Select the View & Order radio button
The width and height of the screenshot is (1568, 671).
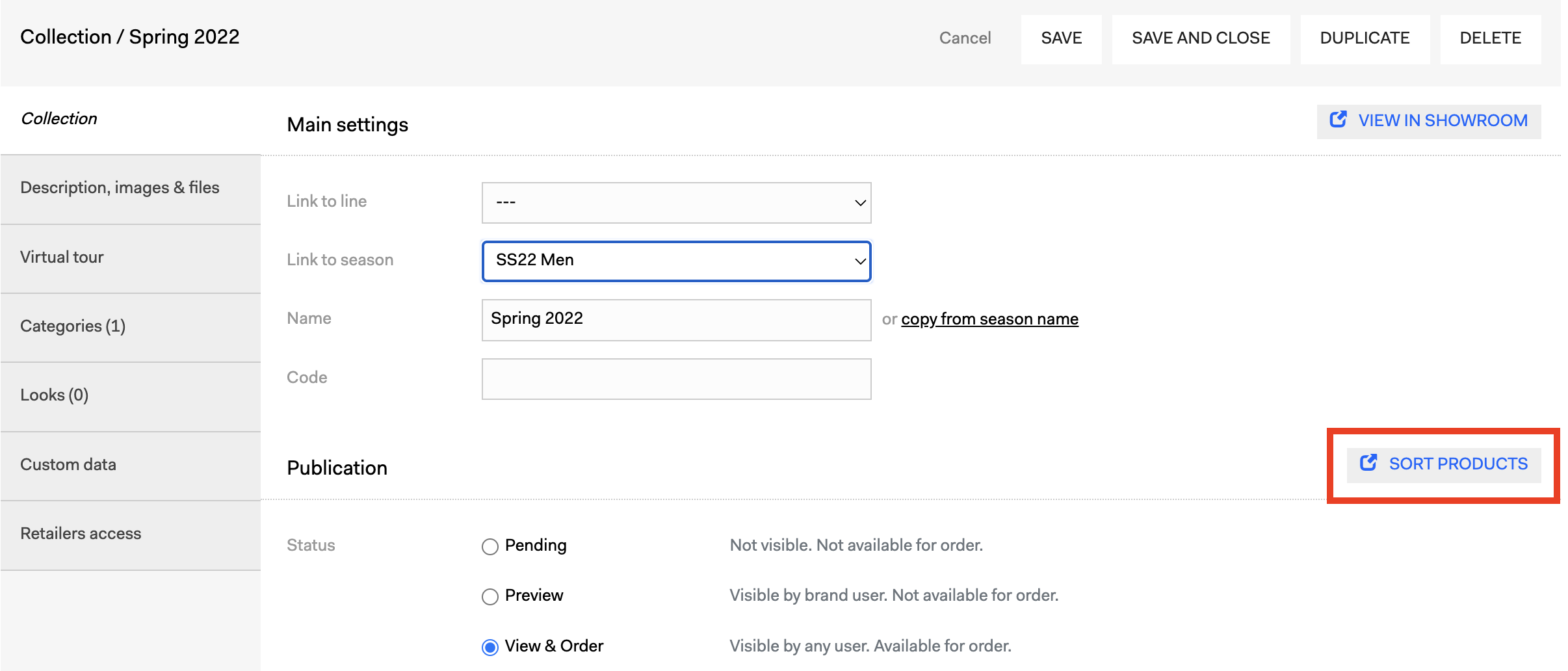[490, 647]
